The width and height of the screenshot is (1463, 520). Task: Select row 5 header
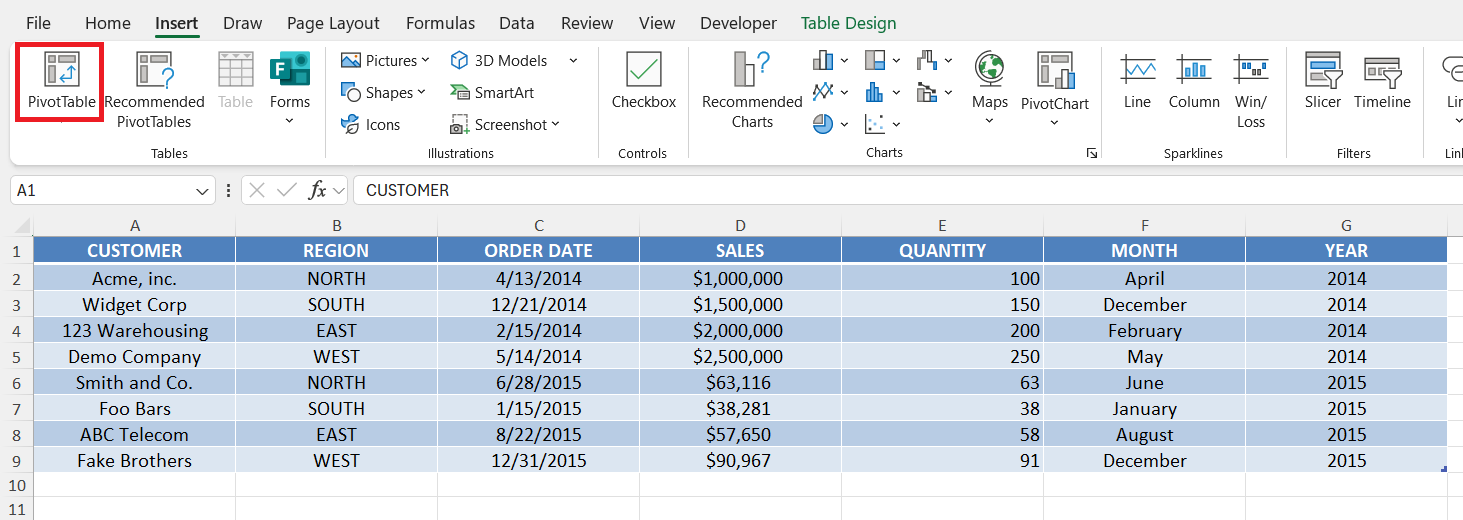point(16,357)
